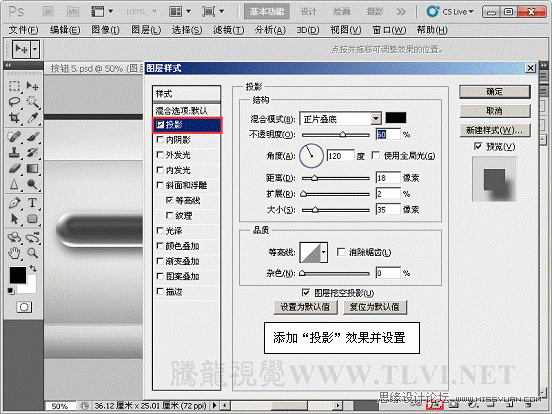552x414 pixels.
Task: Click 设置为默认值 make default button
Action: [x=305, y=307]
